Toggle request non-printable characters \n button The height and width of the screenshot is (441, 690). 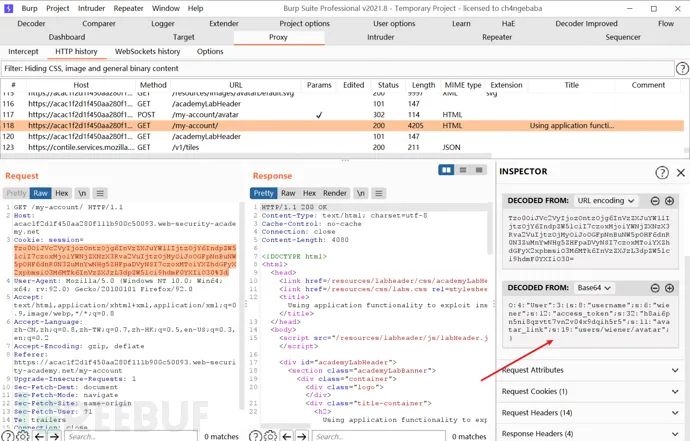click(82, 193)
